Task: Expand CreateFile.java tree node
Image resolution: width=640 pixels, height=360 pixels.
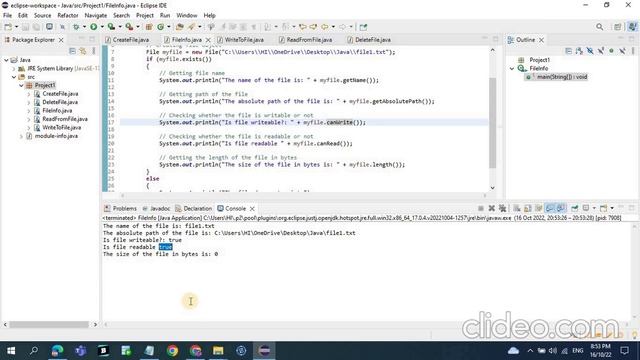Action: pos(29,94)
